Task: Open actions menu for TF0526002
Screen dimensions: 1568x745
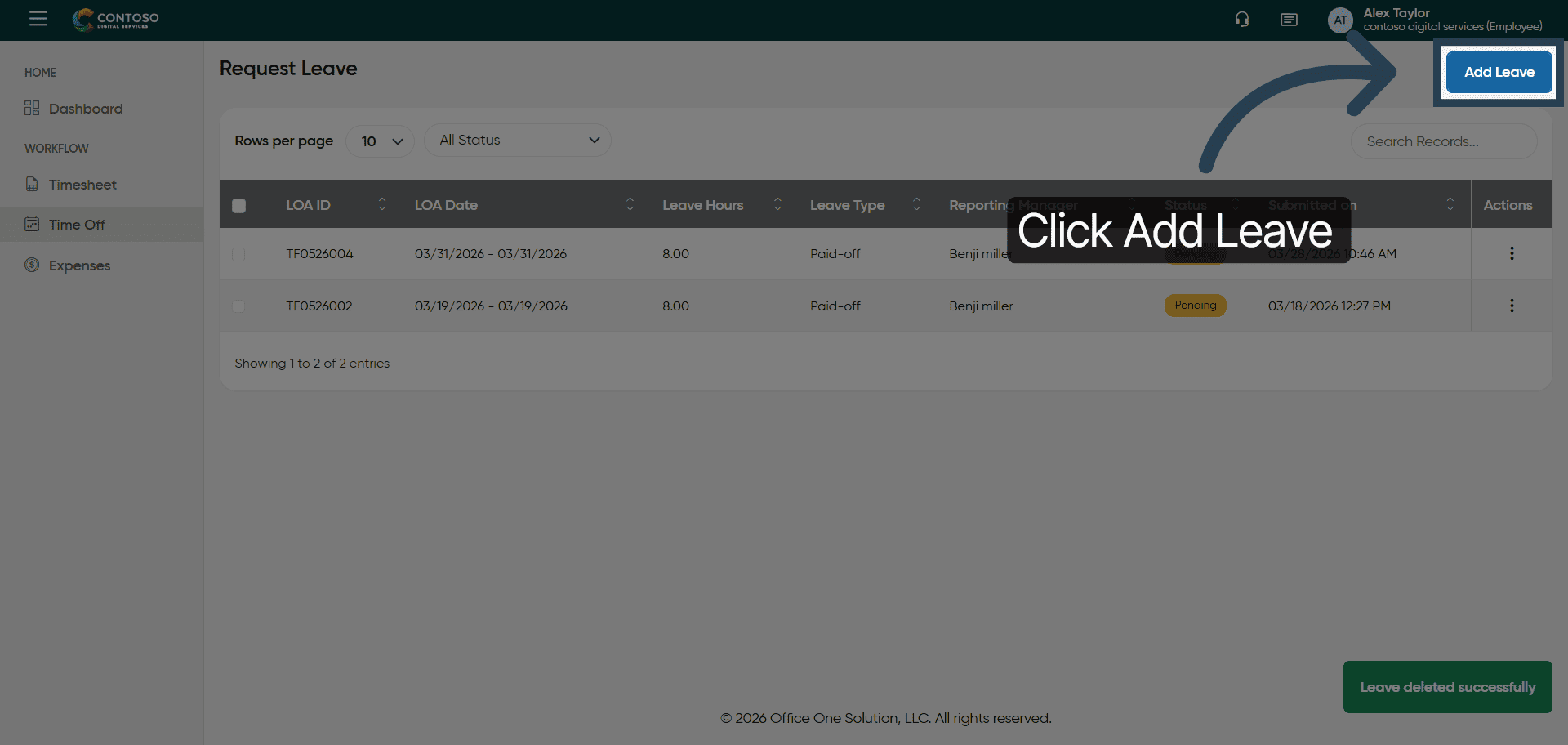Action: [1512, 306]
